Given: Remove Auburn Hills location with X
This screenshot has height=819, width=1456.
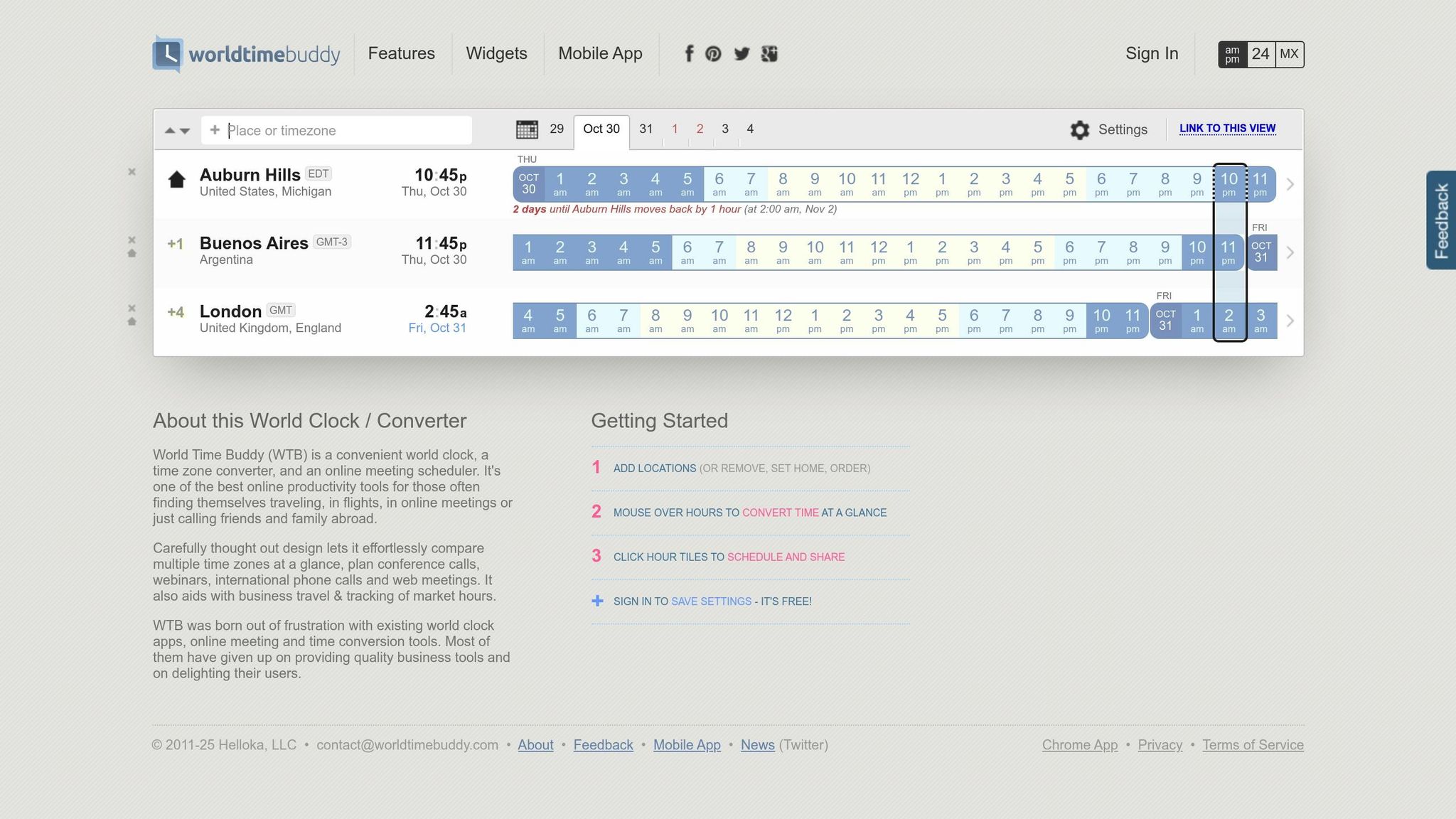Looking at the screenshot, I should 132,172.
